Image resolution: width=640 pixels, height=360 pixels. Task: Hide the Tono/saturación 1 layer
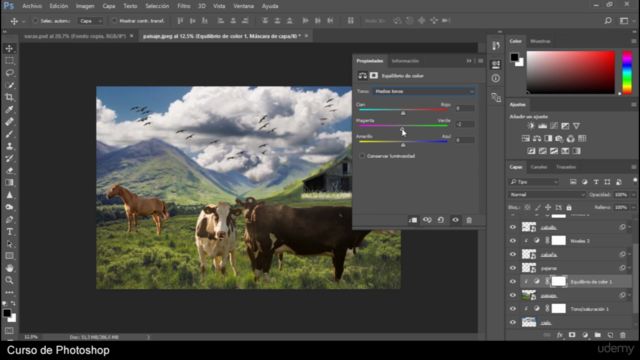513,309
